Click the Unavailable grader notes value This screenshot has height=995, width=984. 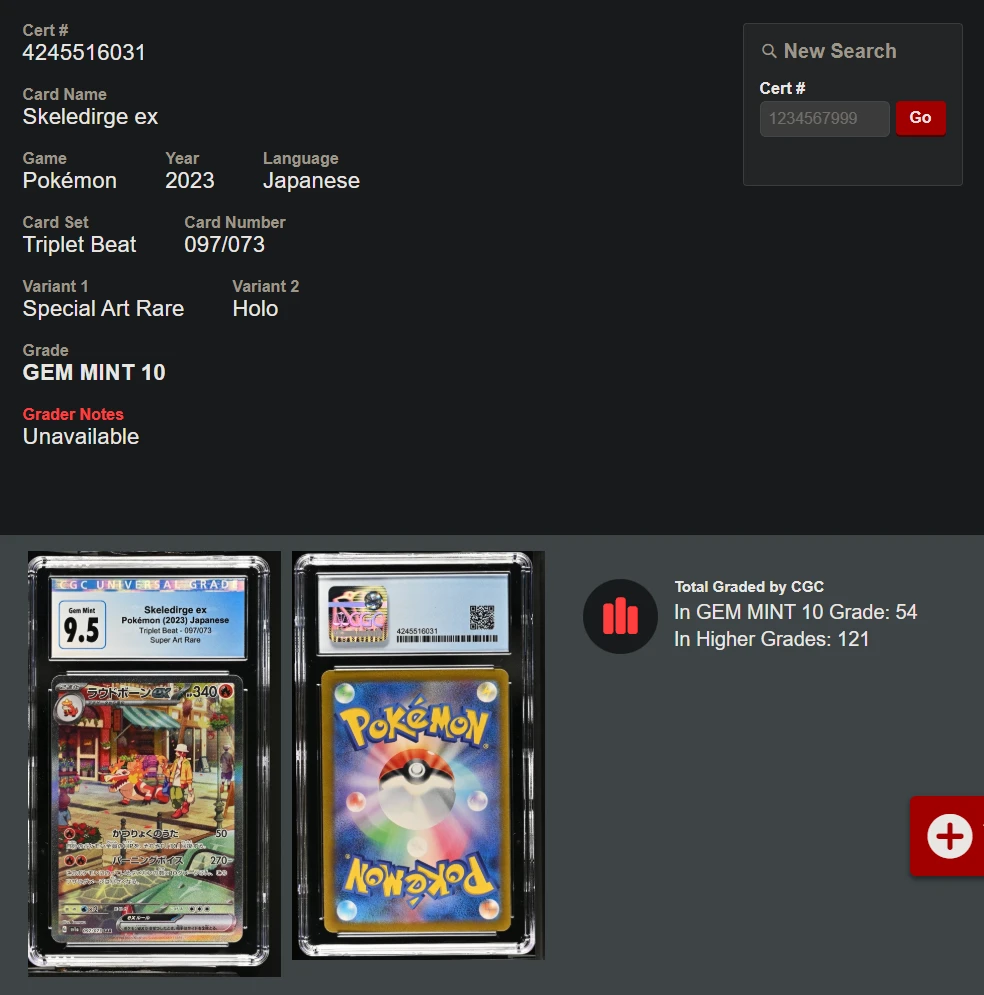point(81,437)
